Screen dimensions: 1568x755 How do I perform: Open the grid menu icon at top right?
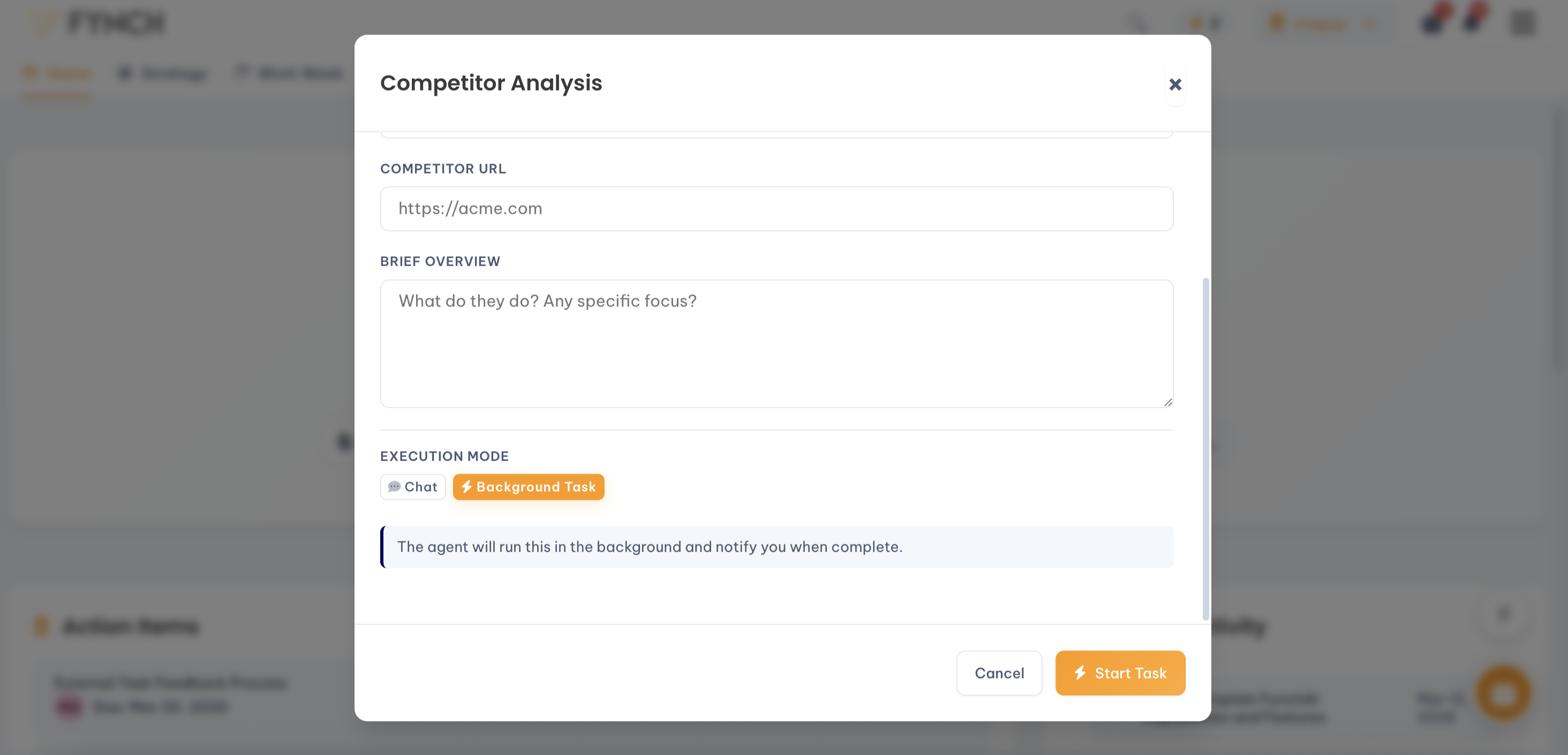1523,23
